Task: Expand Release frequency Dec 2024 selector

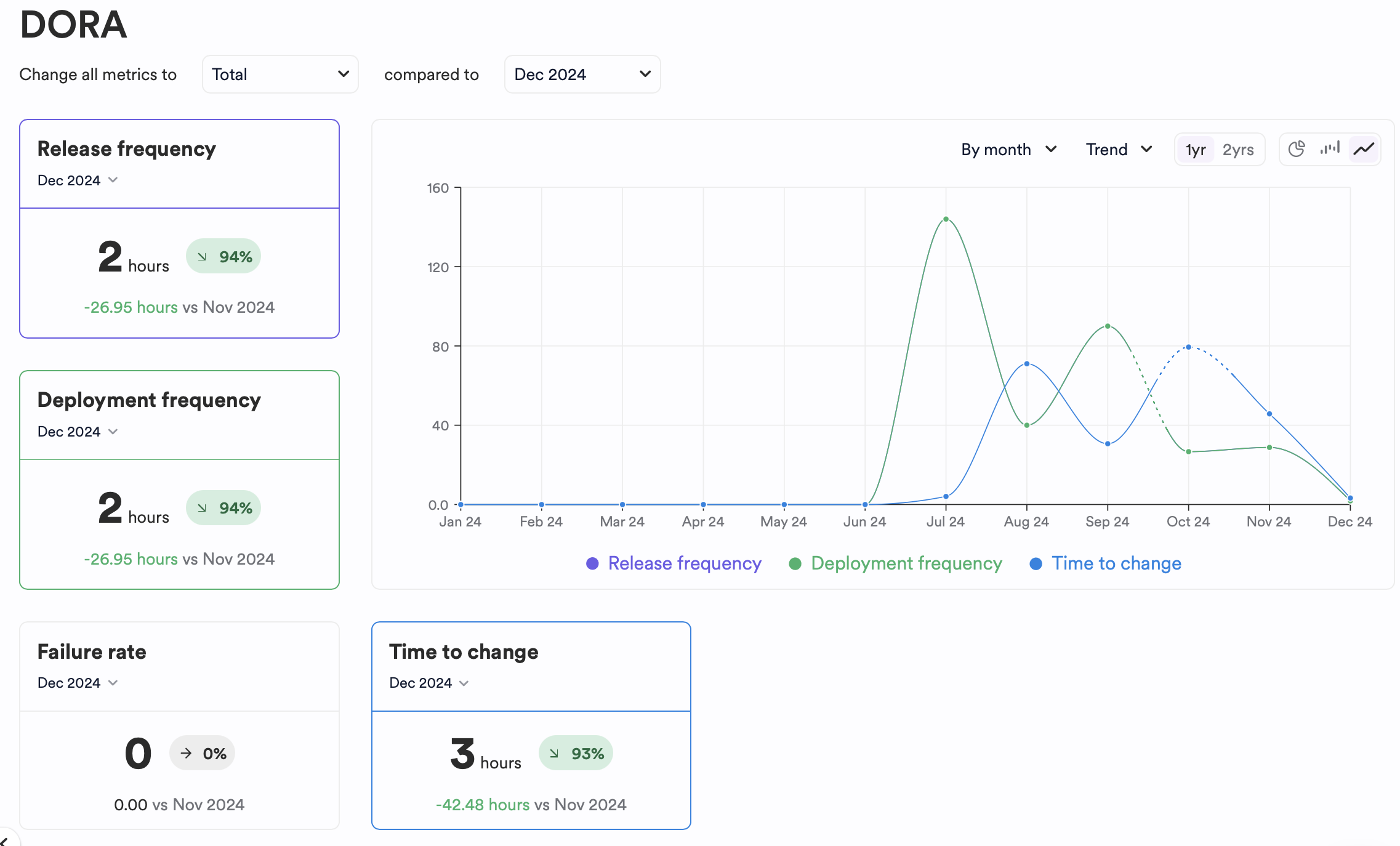Action: click(78, 180)
